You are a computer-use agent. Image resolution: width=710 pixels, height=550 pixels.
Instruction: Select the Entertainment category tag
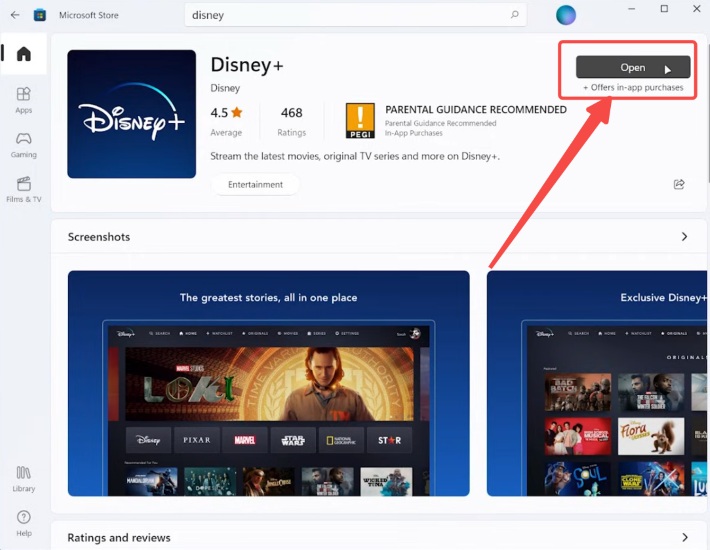pos(255,185)
